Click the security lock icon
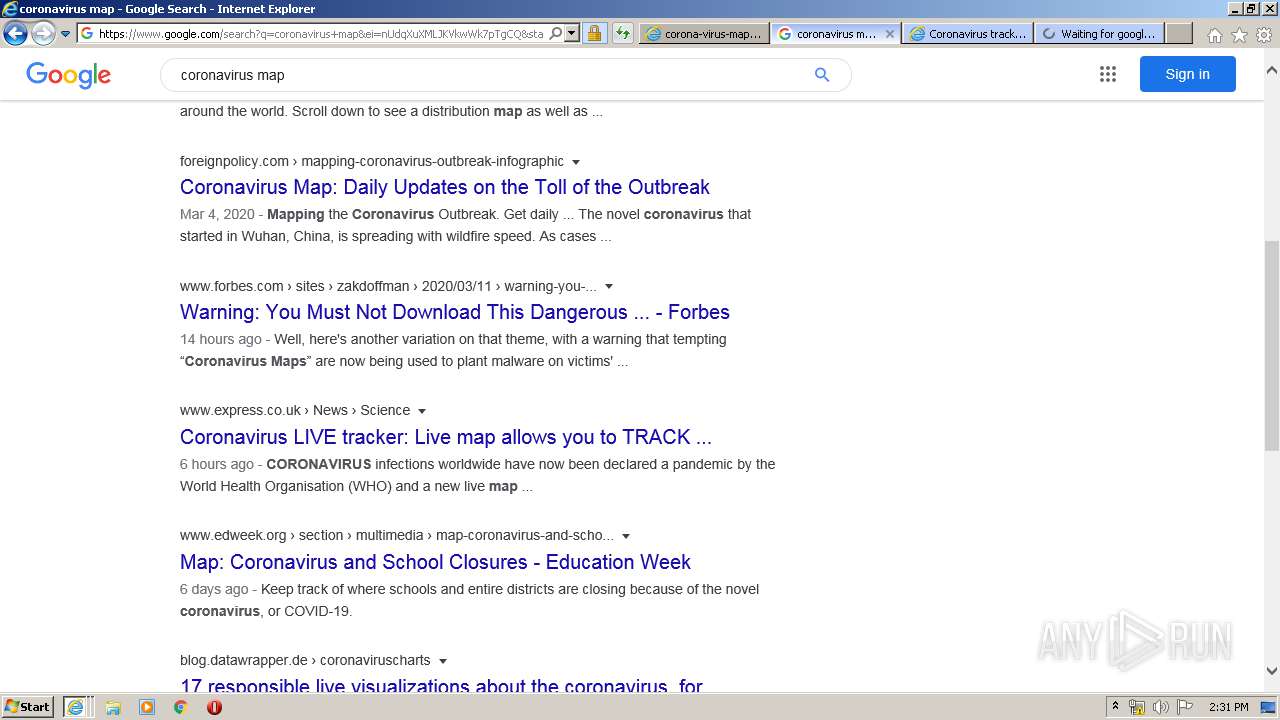Screen dimensions: 1280x720 594,33
